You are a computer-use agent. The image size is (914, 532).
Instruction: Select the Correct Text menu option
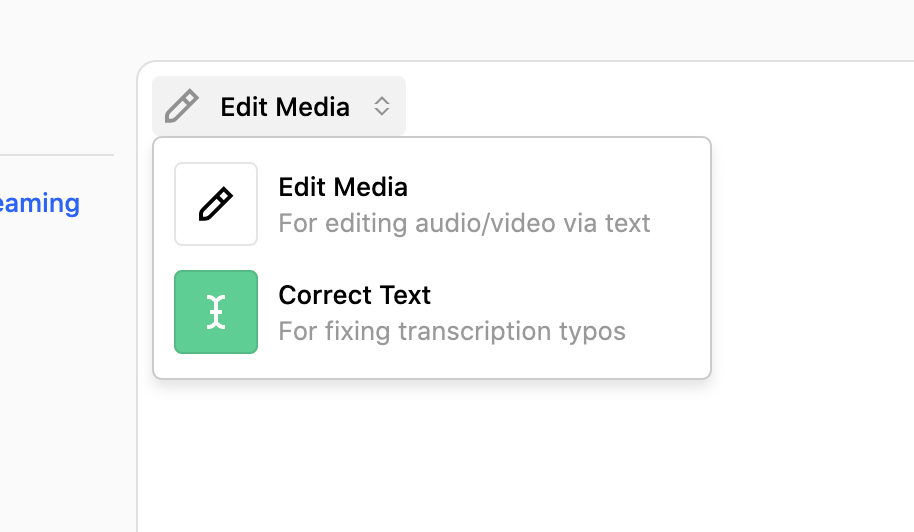tap(431, 312)
